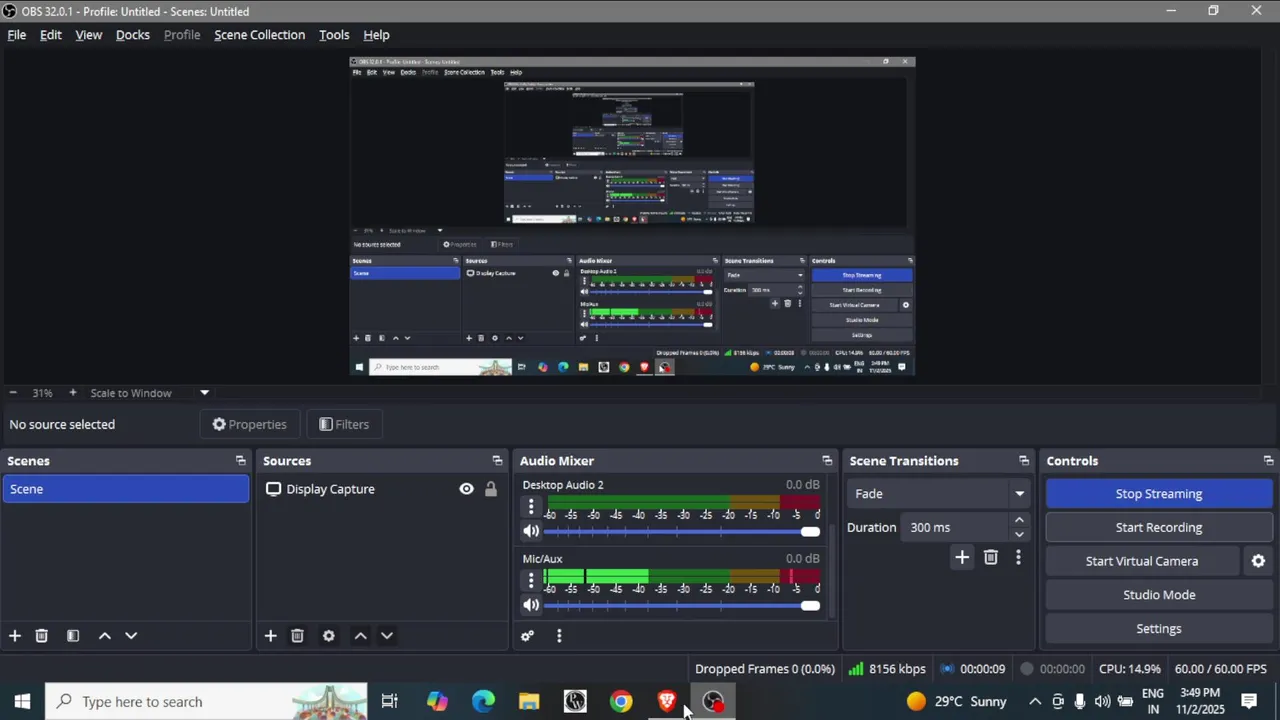Toggle Display Capture lock

pos(491,489)
